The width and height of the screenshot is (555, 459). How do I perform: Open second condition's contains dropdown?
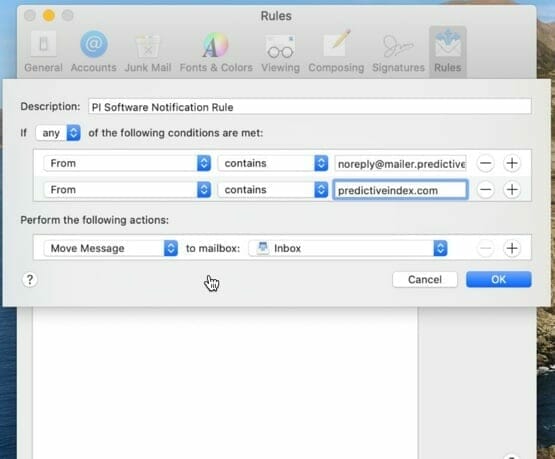(273, 190)
